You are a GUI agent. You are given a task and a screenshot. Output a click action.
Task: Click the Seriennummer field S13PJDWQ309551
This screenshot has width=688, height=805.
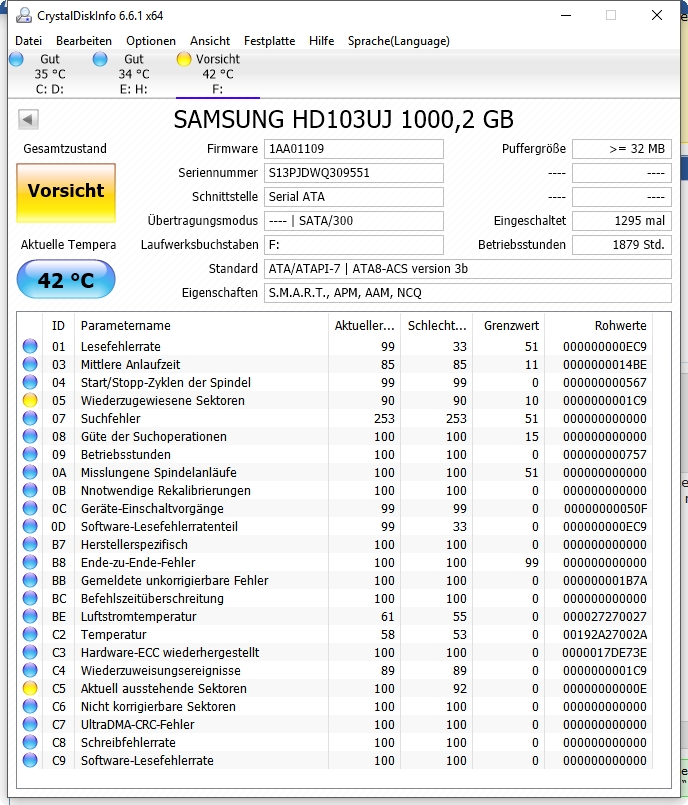tap(354, 173)
